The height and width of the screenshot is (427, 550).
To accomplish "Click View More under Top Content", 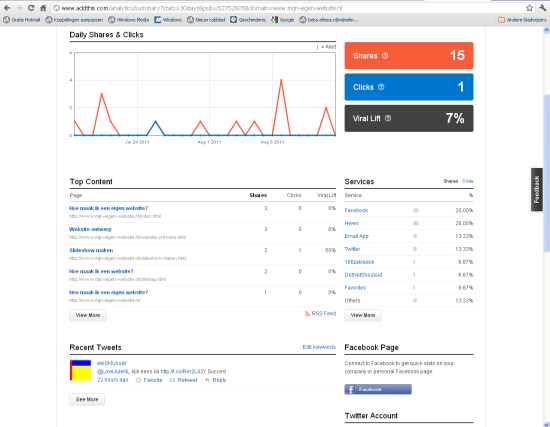I will point(88,315).
